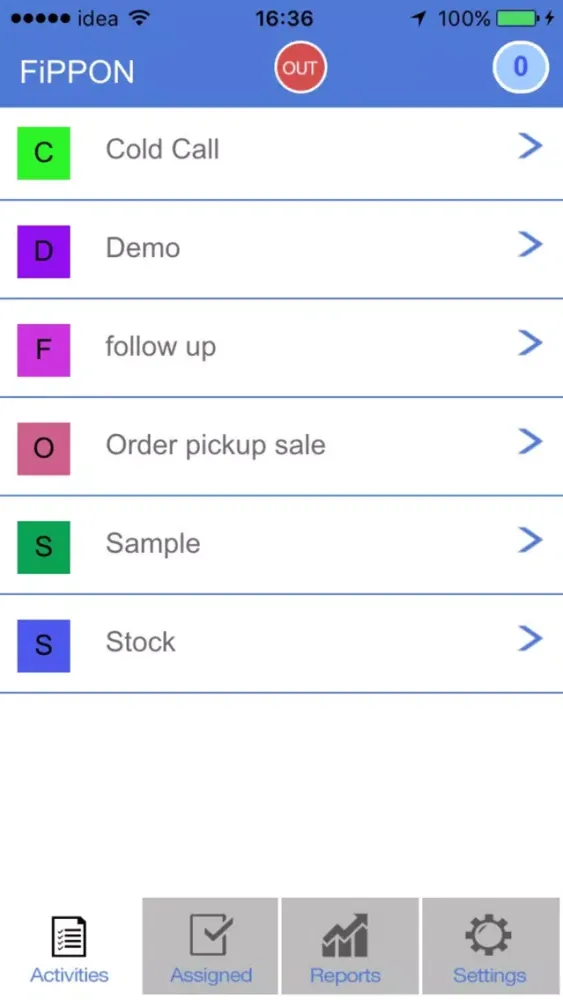Viewport: 563px width, 1000px height.
Task: Open the notification counter badge showing 0
Action: click(x=520, y=67)
